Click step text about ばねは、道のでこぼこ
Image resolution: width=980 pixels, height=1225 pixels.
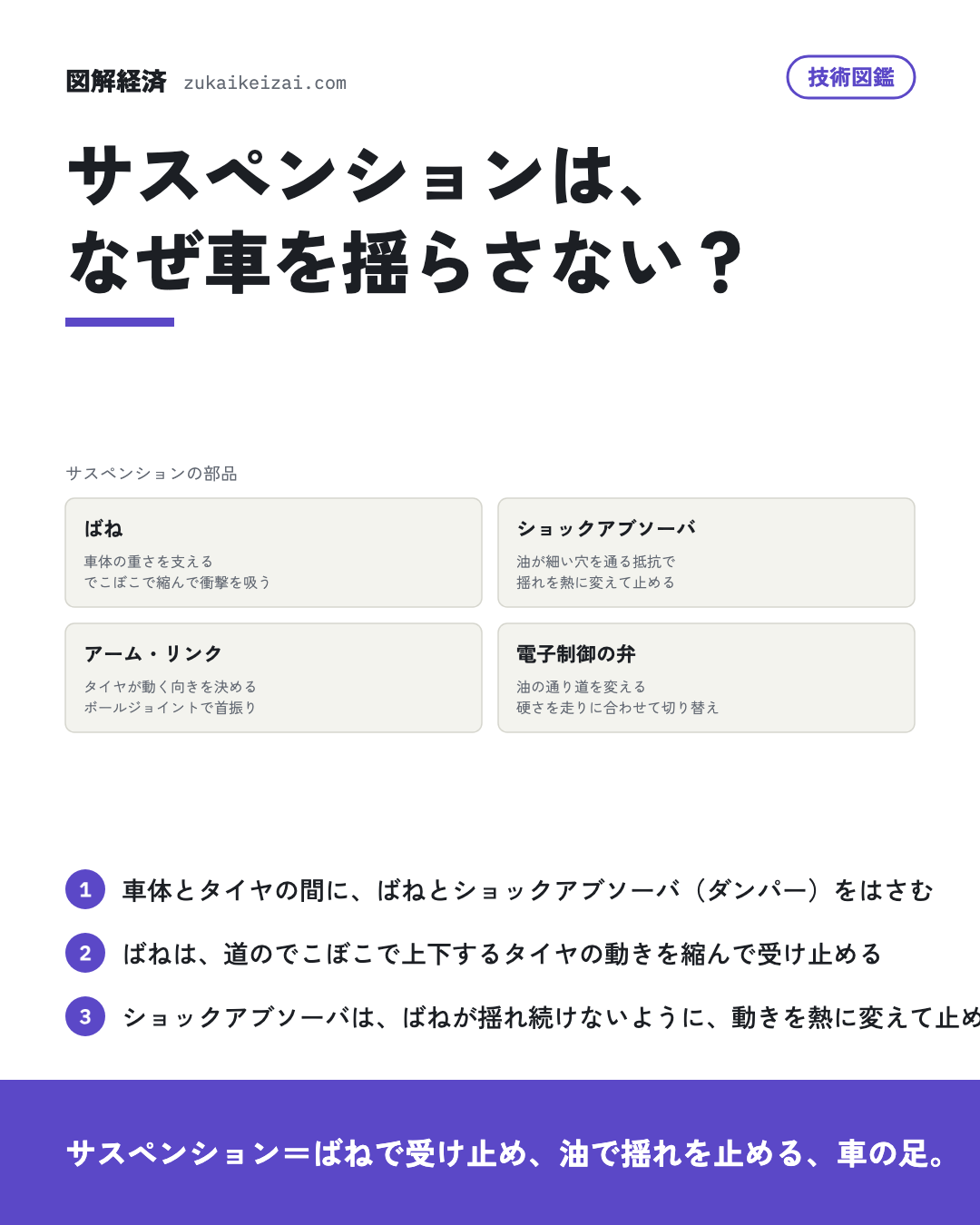[x=503, y=954]
